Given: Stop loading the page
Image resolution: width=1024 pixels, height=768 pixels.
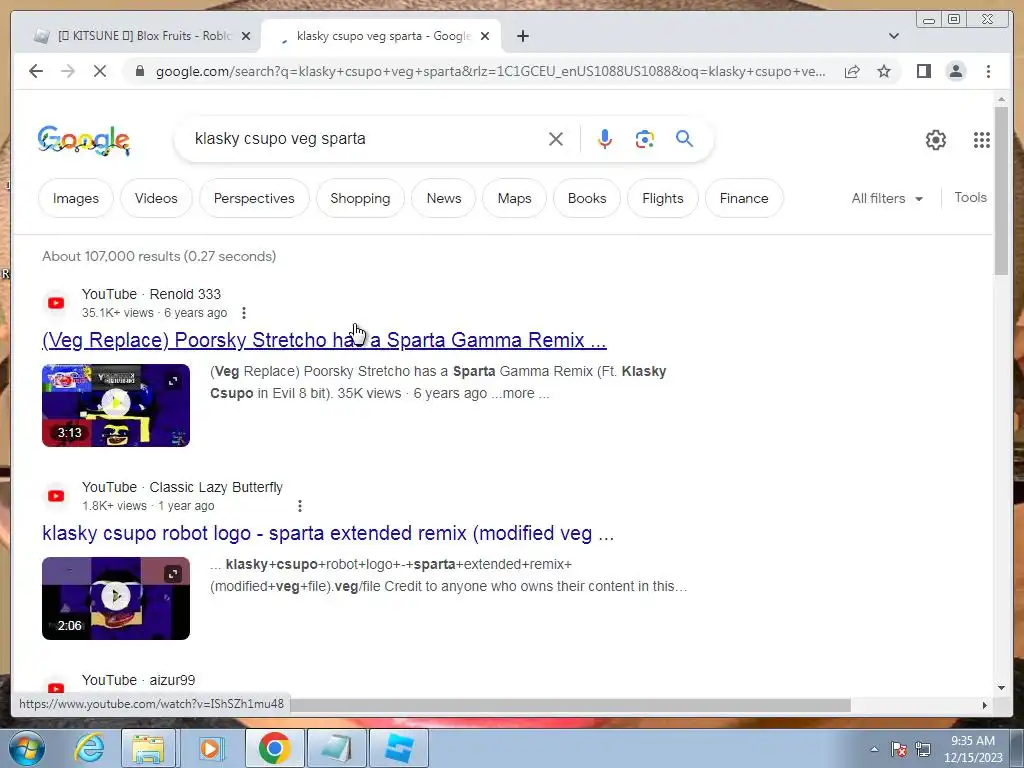Looking at the screenshot, I should click(100, 71).
